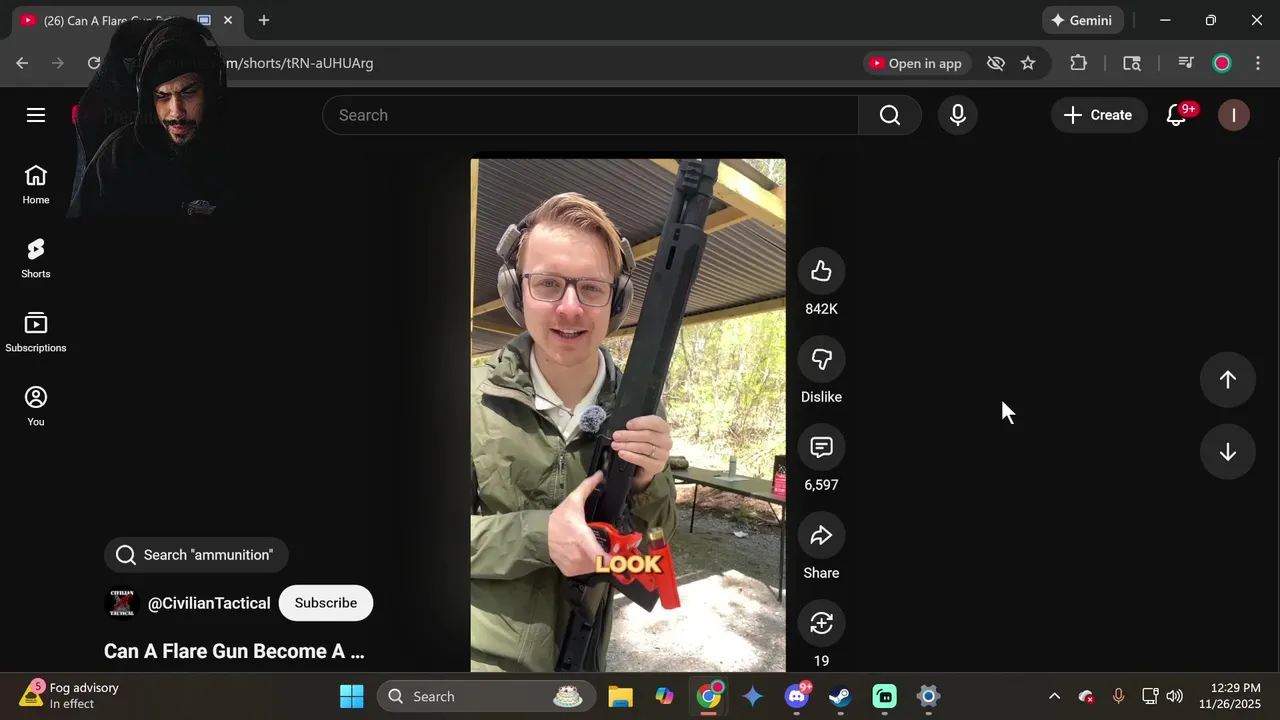Subscribe to CivilianTactical
The width and height of the screenshot is (1280, 720).
[326, 603]
